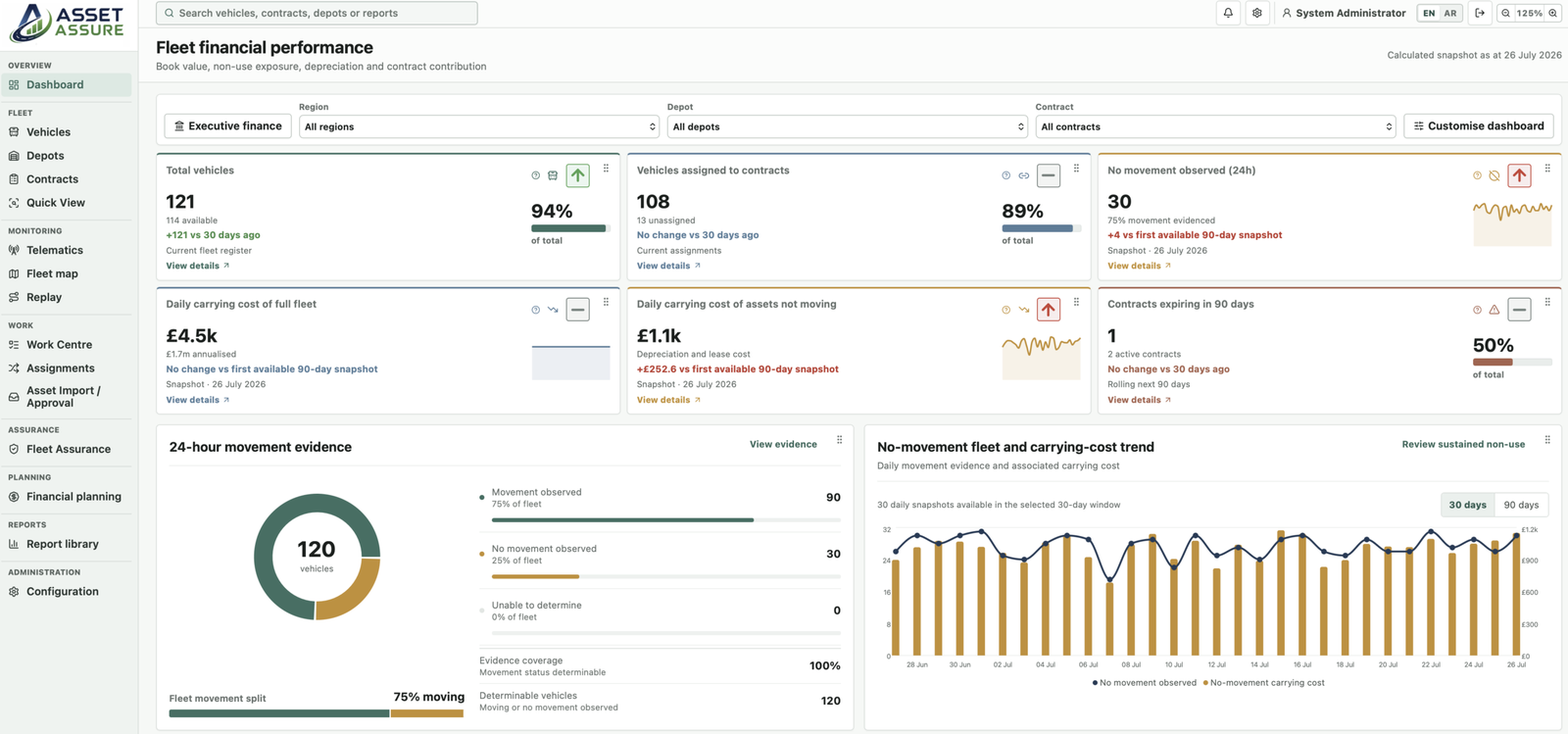Click the logout icon

1480,13
